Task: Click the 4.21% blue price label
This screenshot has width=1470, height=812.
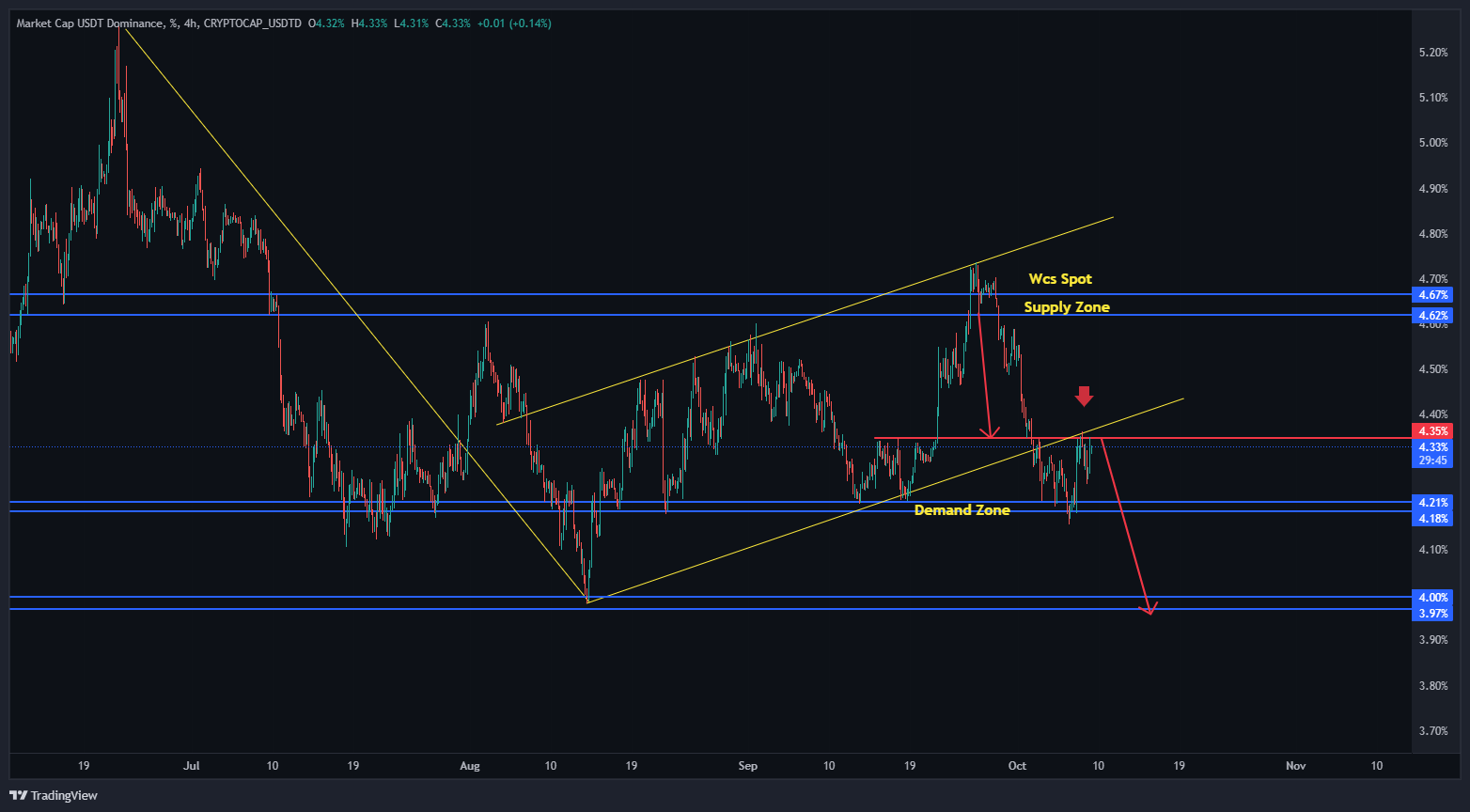Action: 1431,503
